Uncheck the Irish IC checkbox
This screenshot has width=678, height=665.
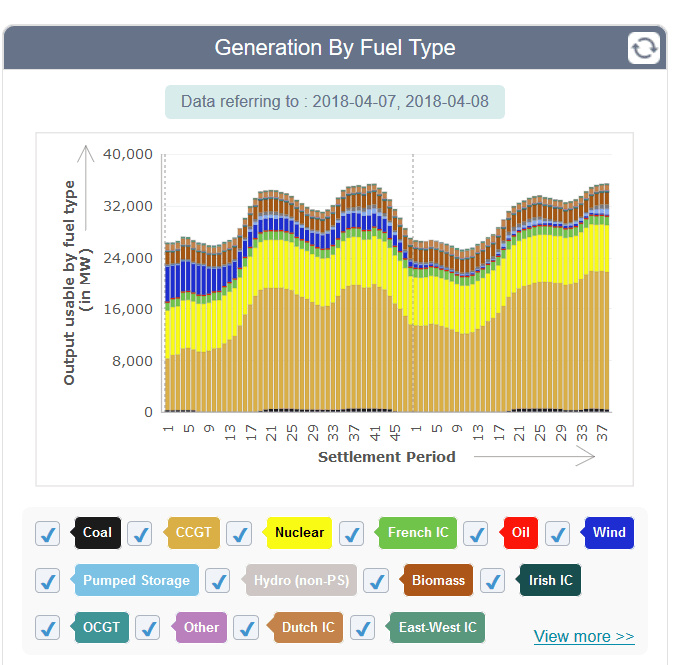(493, 581)
